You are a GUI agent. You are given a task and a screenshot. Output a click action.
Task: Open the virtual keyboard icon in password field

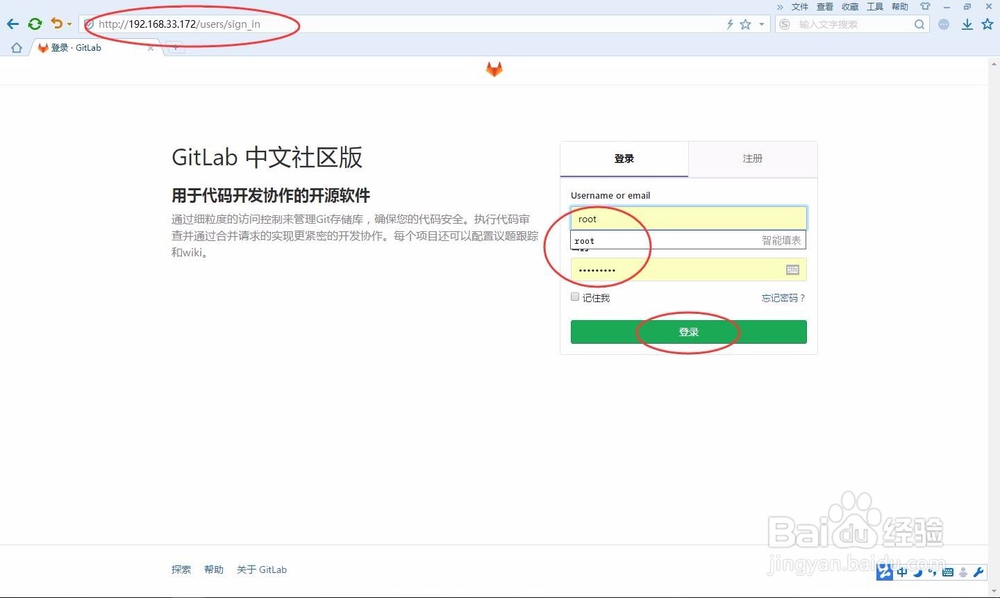[793, 270]
